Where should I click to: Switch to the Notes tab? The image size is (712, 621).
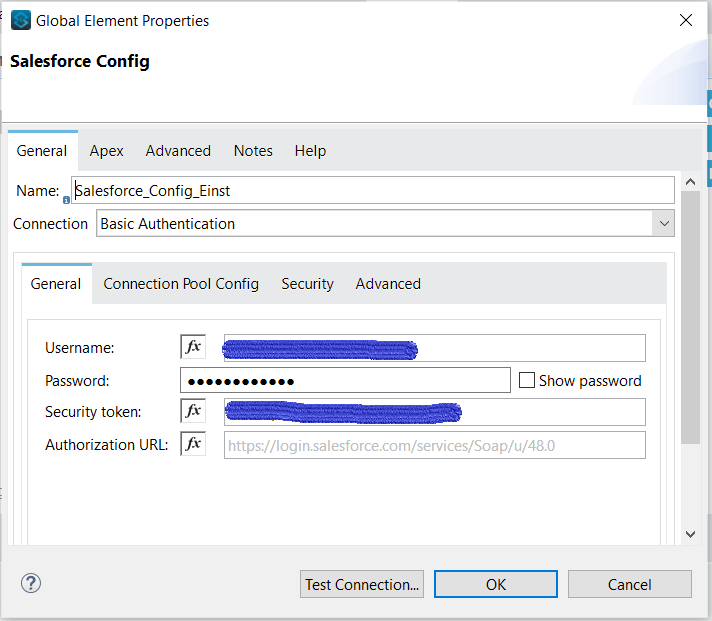(x=253, y=151)
